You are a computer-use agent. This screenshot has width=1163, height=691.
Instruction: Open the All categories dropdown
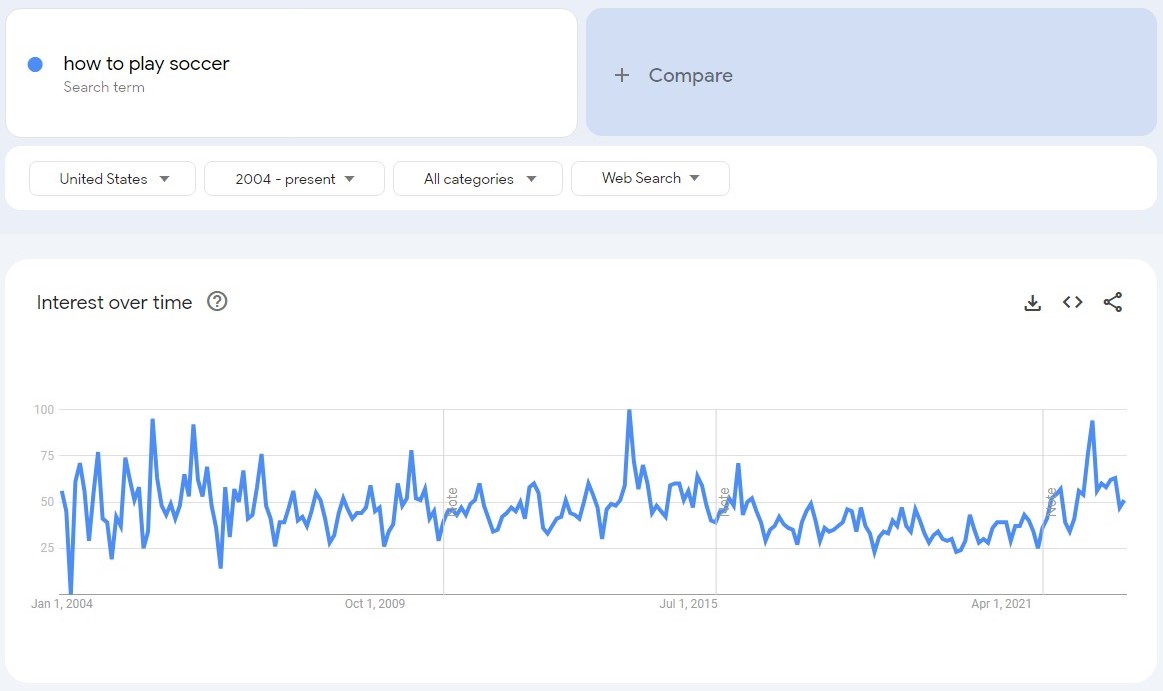(478, 179)
